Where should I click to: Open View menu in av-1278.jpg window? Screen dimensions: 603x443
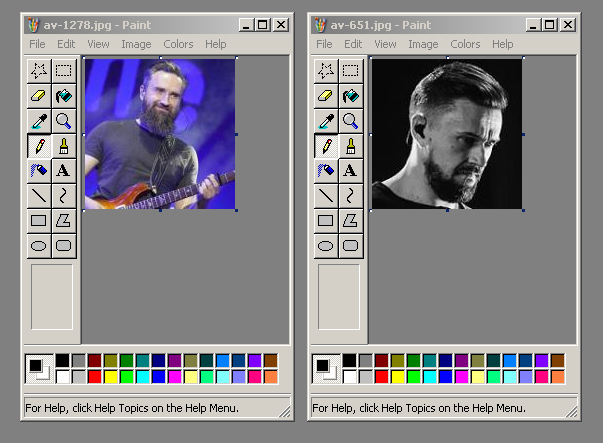(98, 44)
